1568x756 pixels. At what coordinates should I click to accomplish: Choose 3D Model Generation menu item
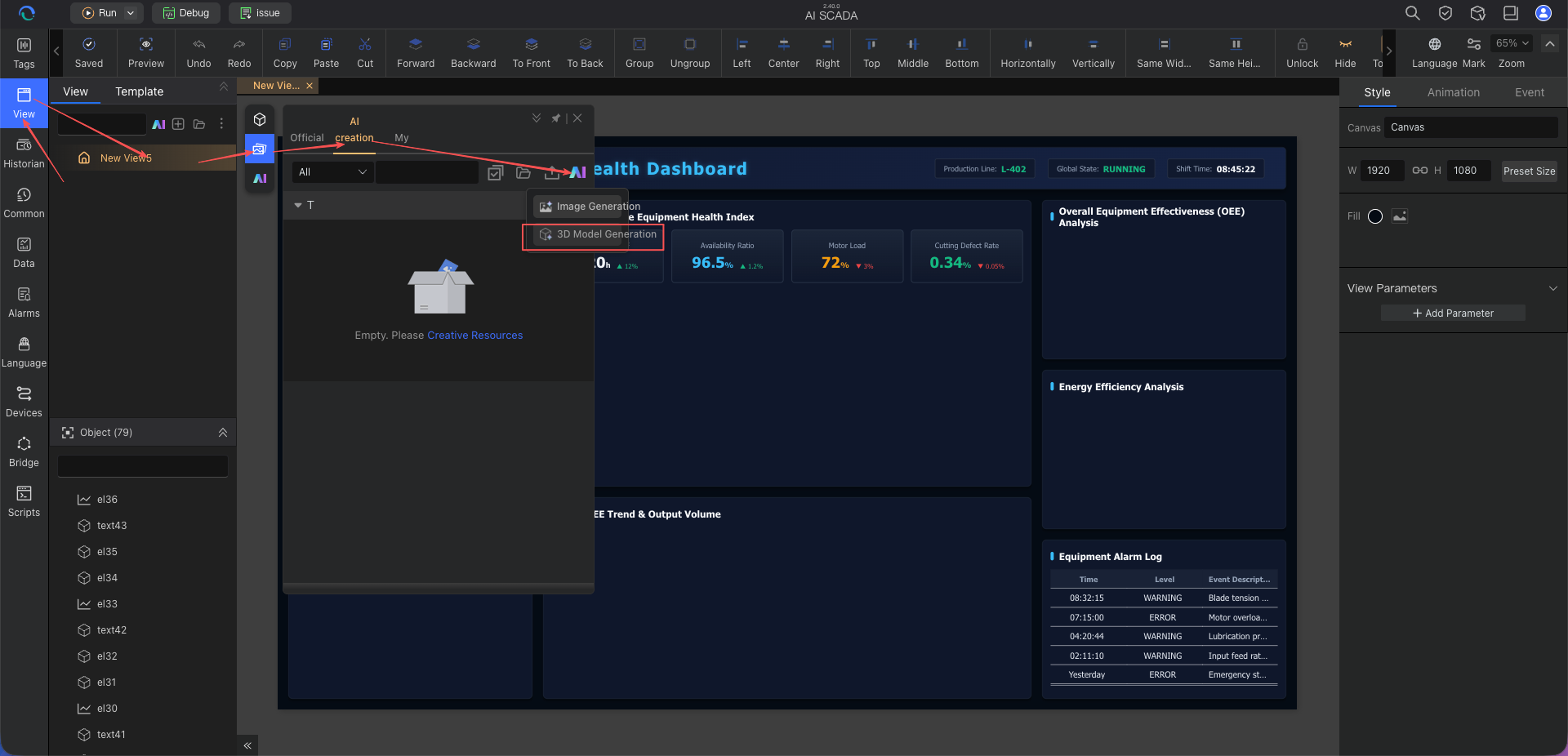coord(598,234)
